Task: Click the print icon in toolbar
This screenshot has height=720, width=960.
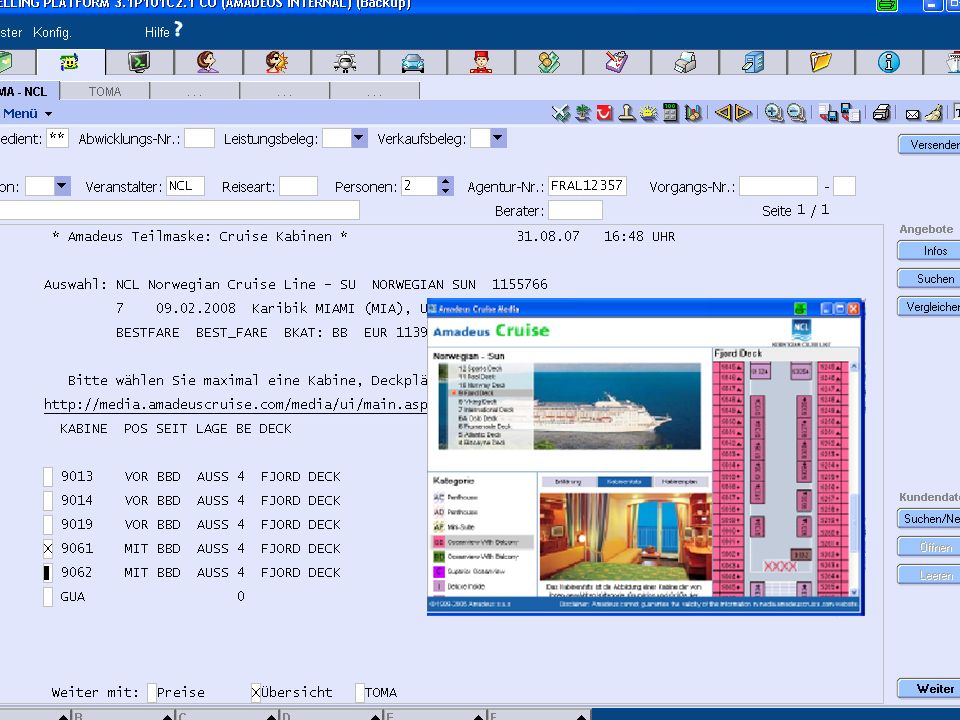Action: pos(881,113)
